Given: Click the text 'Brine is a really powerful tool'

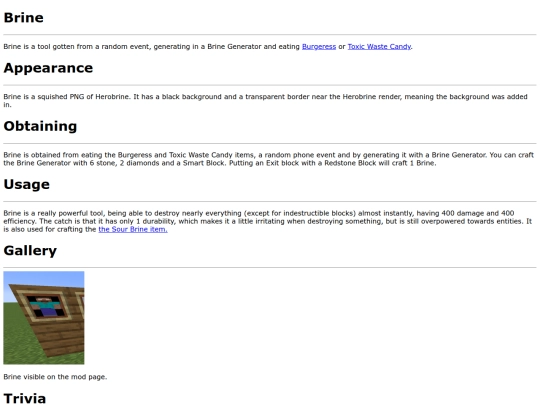Looking at the screenshot, I should click(53, 213).
